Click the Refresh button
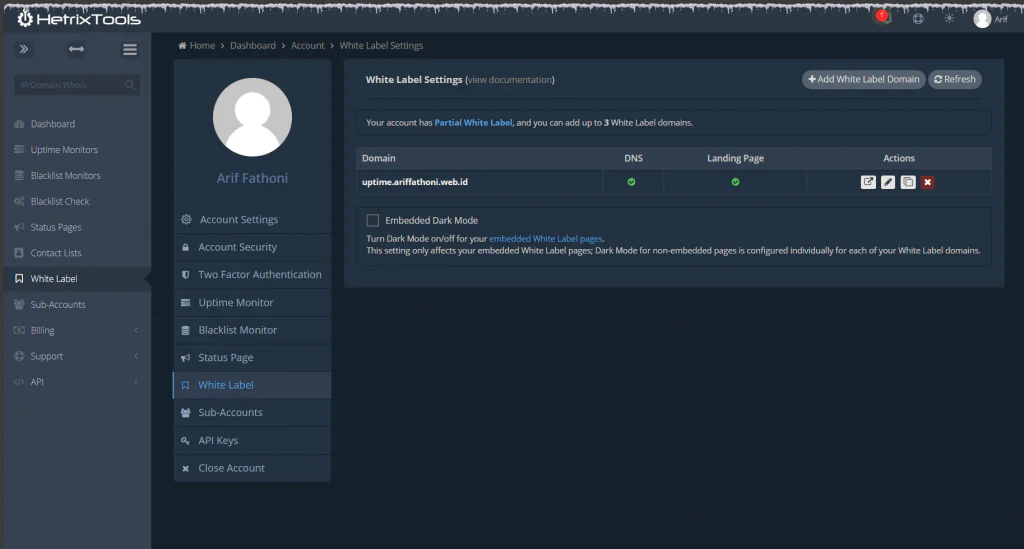Image resolution: width=1024 pixels, height=549 pixels. pyautogui.click(x=955, y=79)
